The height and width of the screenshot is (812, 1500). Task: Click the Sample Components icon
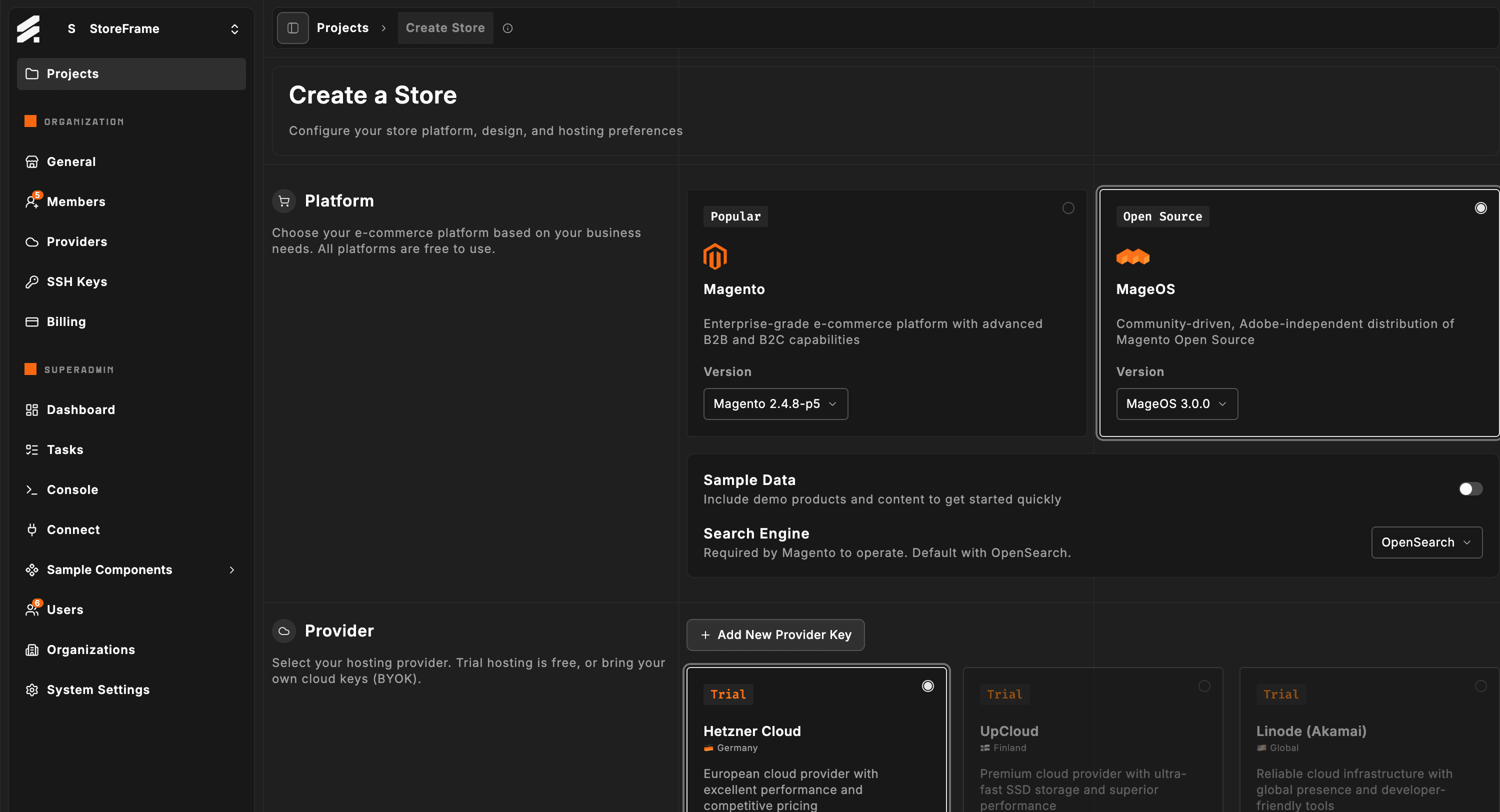tap(32, 569)
